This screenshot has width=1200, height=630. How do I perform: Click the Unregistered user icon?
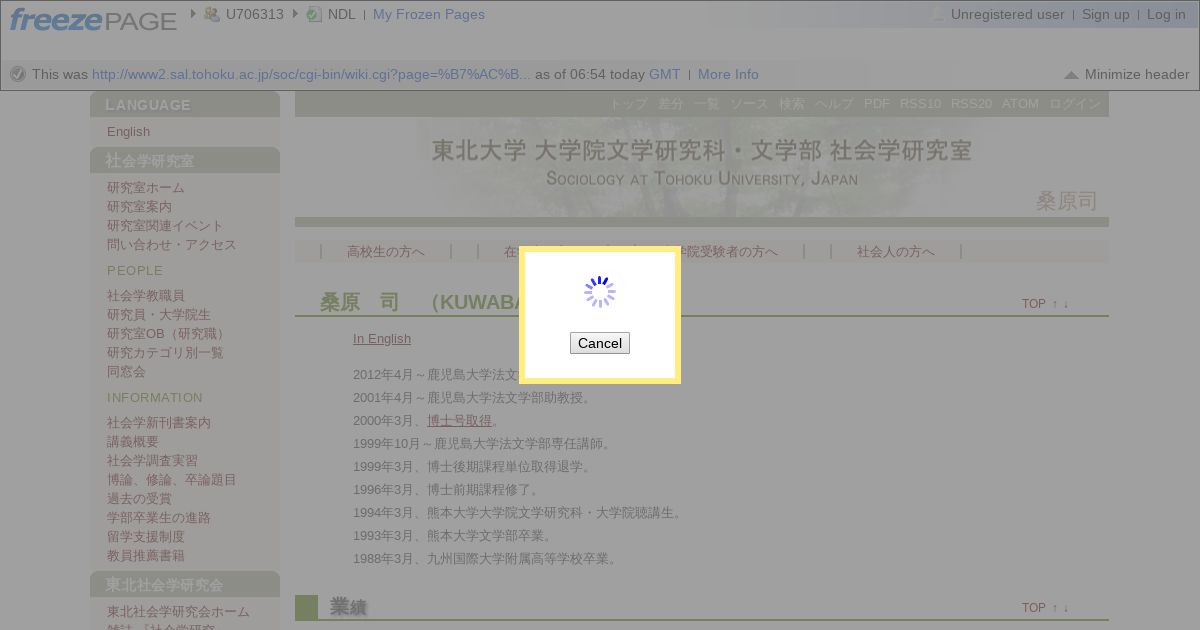pos(937,14)
